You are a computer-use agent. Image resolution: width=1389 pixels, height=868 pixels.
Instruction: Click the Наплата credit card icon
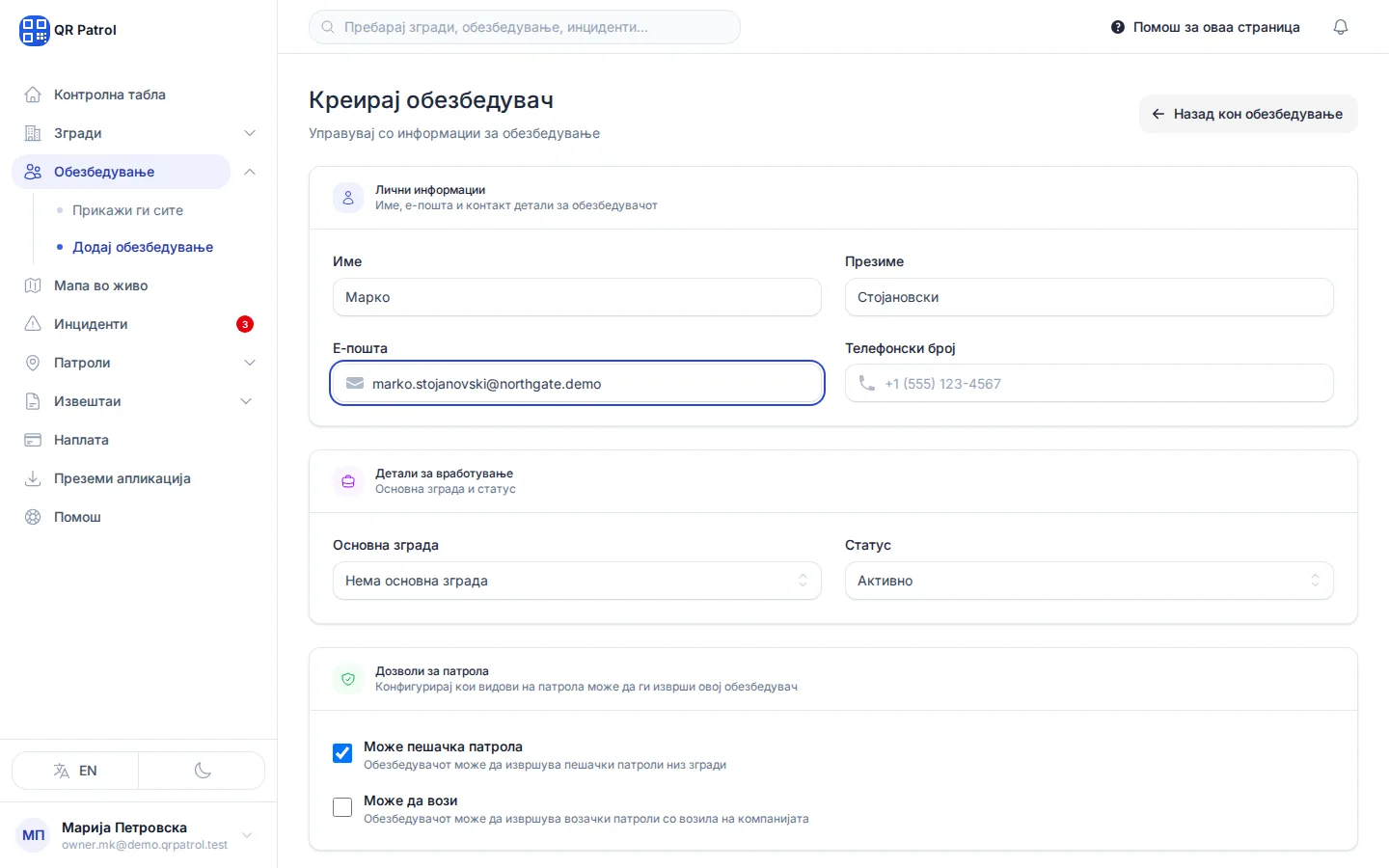pos(33,440)
